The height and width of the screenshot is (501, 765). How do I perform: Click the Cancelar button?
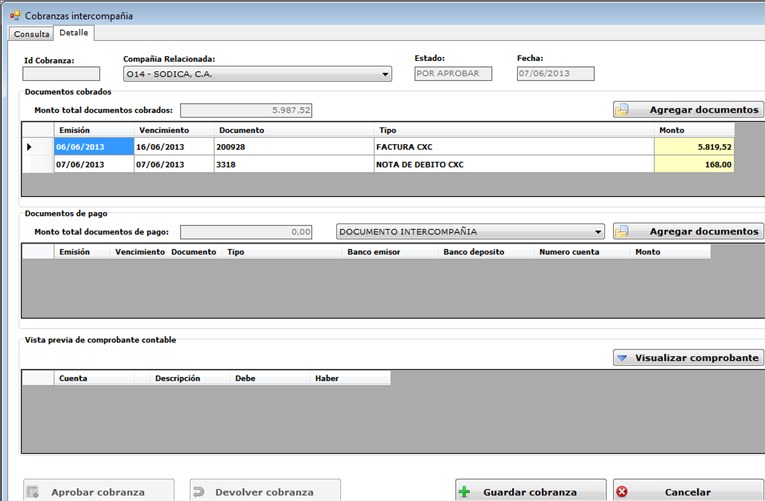click(x=688, y=491)
